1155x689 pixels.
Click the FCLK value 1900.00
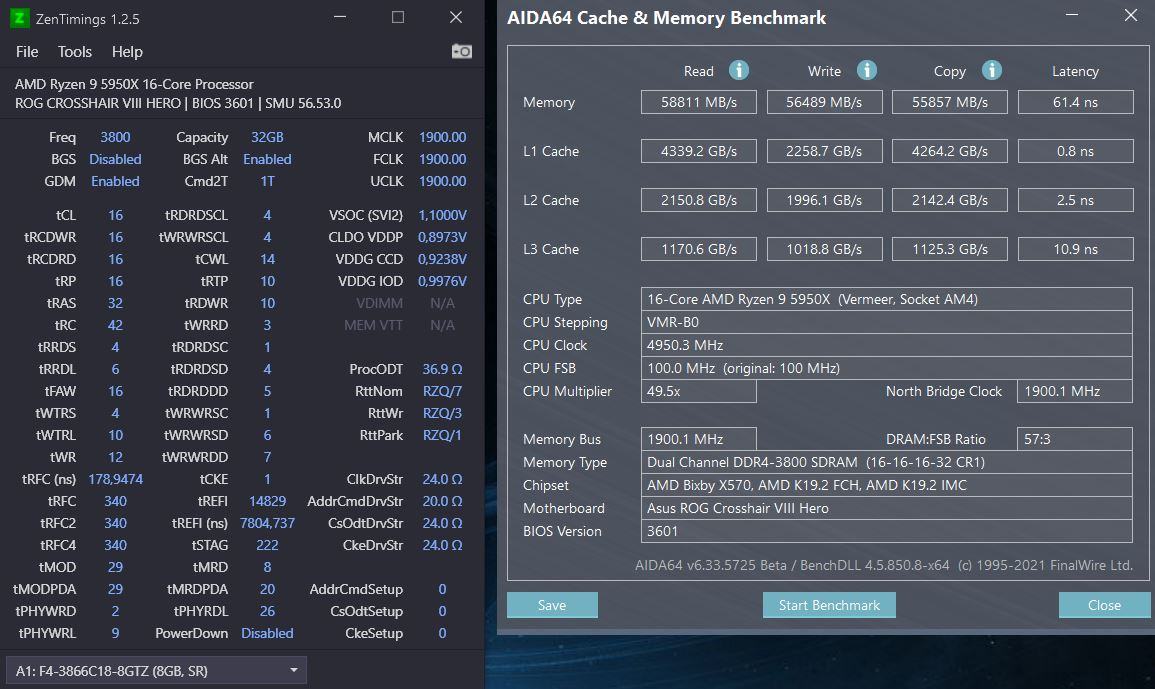click(442, 159)
